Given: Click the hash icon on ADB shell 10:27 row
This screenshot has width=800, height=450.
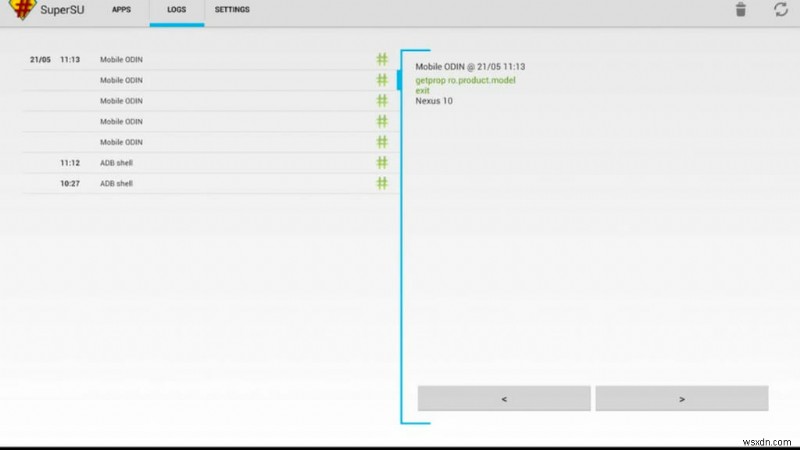Looking at the screenshot, I should point(382,183).
